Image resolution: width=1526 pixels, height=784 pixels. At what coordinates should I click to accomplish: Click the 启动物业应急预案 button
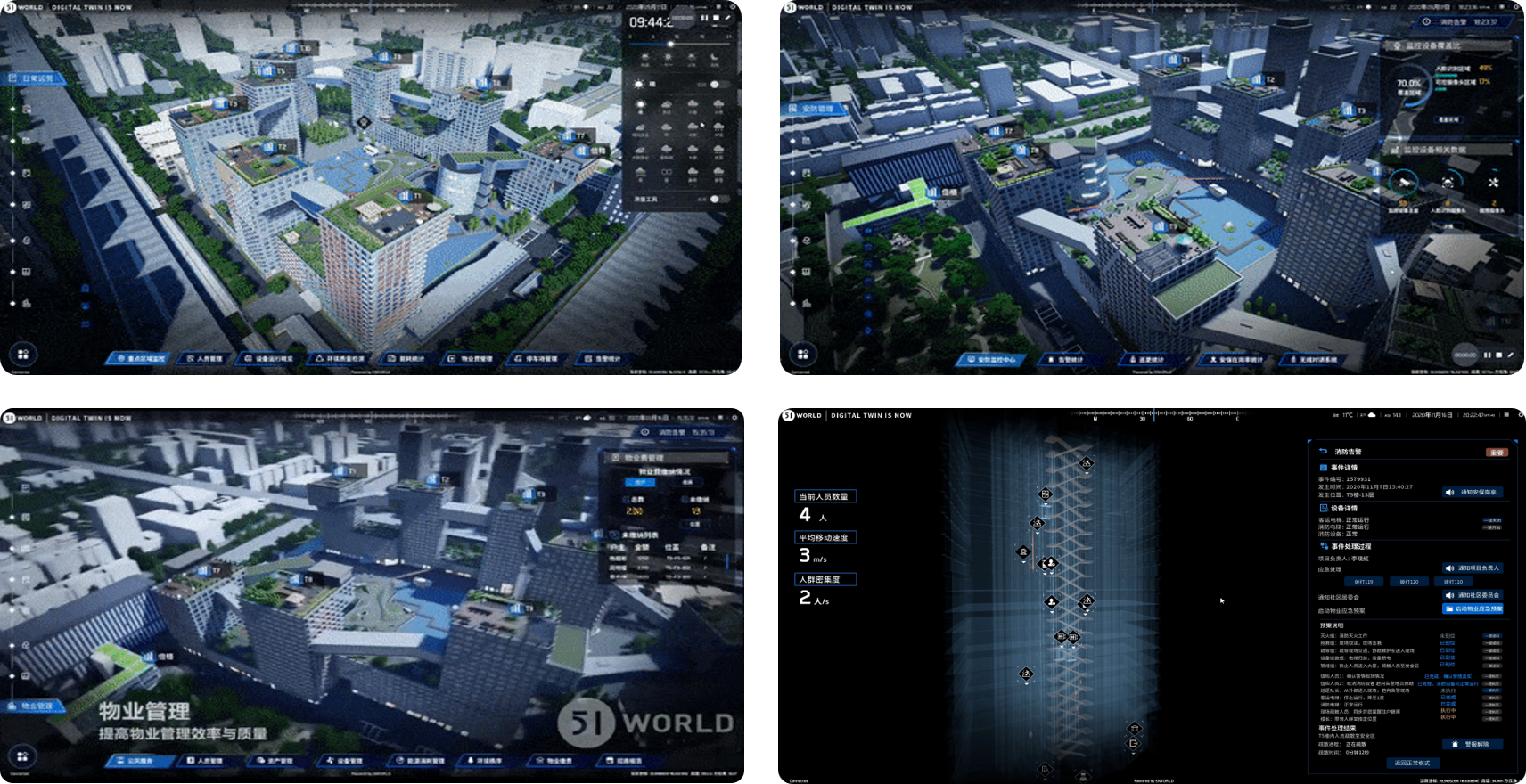coord(1473,609)
